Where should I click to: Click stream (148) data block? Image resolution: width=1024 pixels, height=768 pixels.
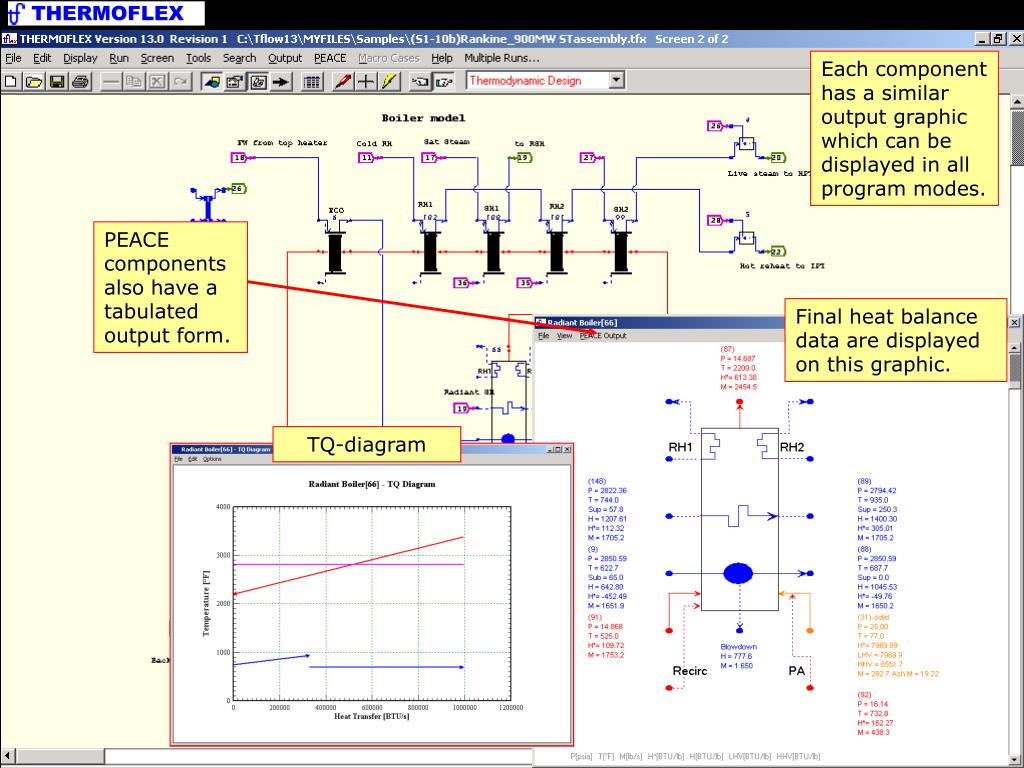(x=607, y=509)
